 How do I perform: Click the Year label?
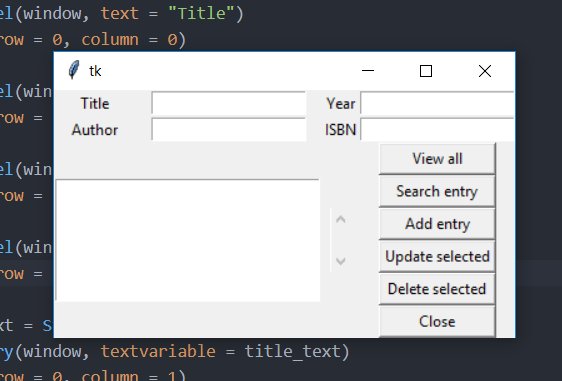(340, 104)
